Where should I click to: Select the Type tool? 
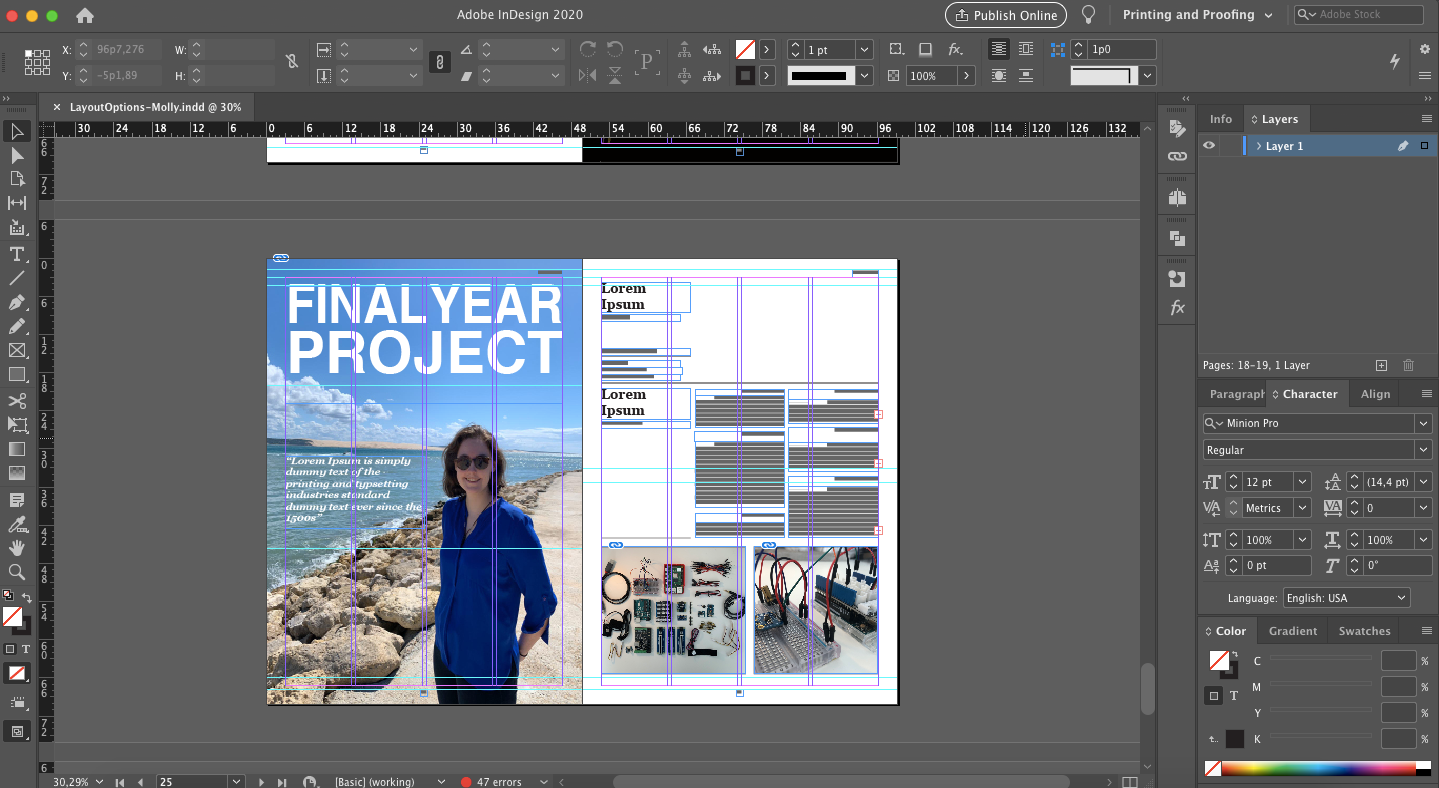pyautogui.click(x=17, y=254)
